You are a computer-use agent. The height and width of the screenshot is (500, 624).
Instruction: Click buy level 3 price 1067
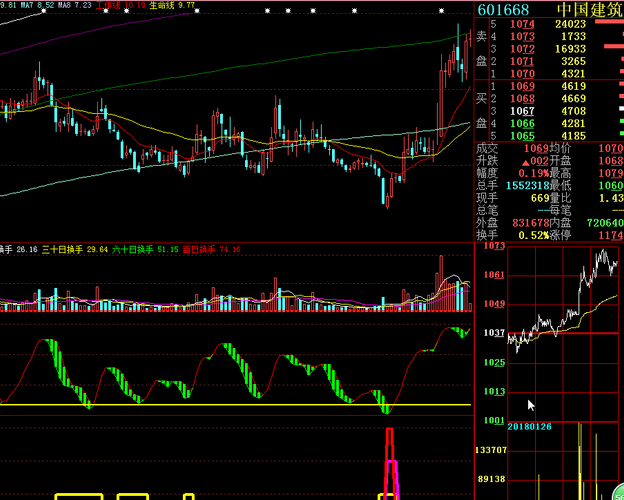(523, 111)
